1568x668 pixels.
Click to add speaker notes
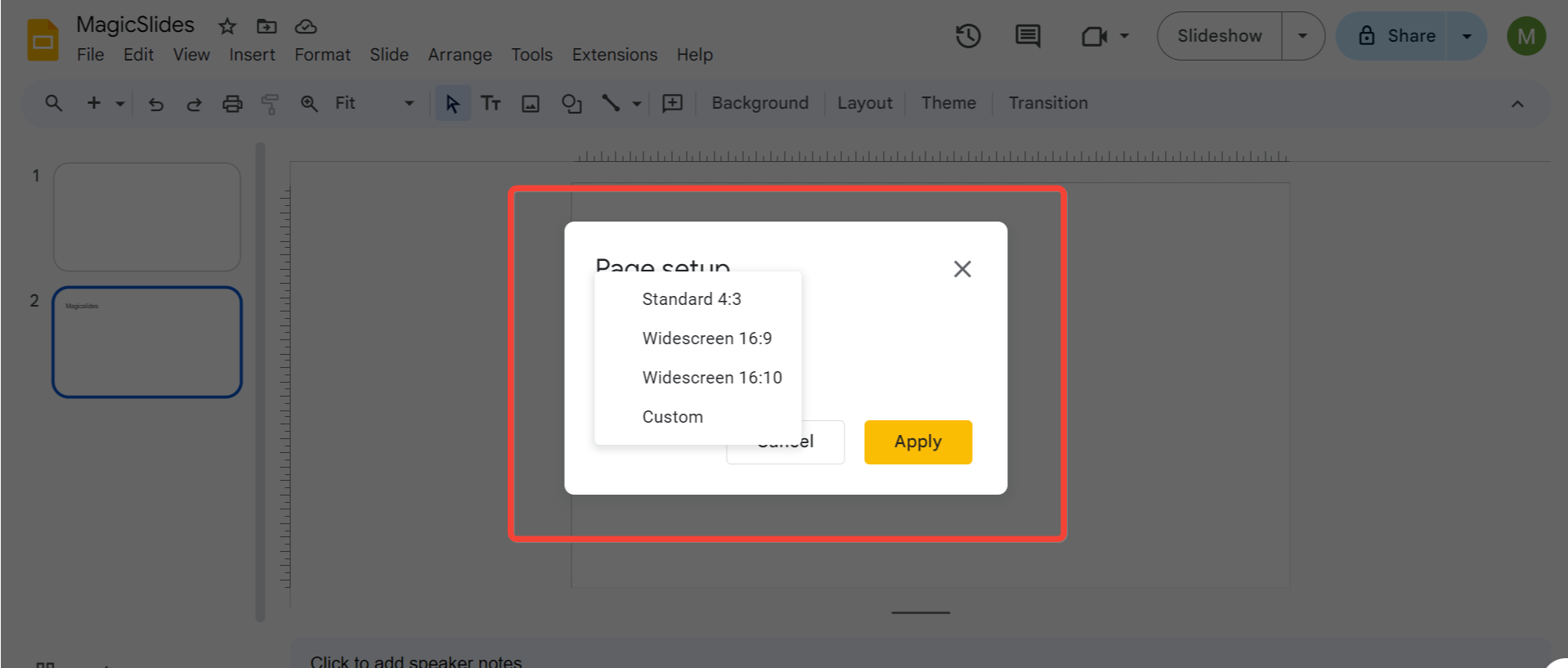click(x=415, y=661)
